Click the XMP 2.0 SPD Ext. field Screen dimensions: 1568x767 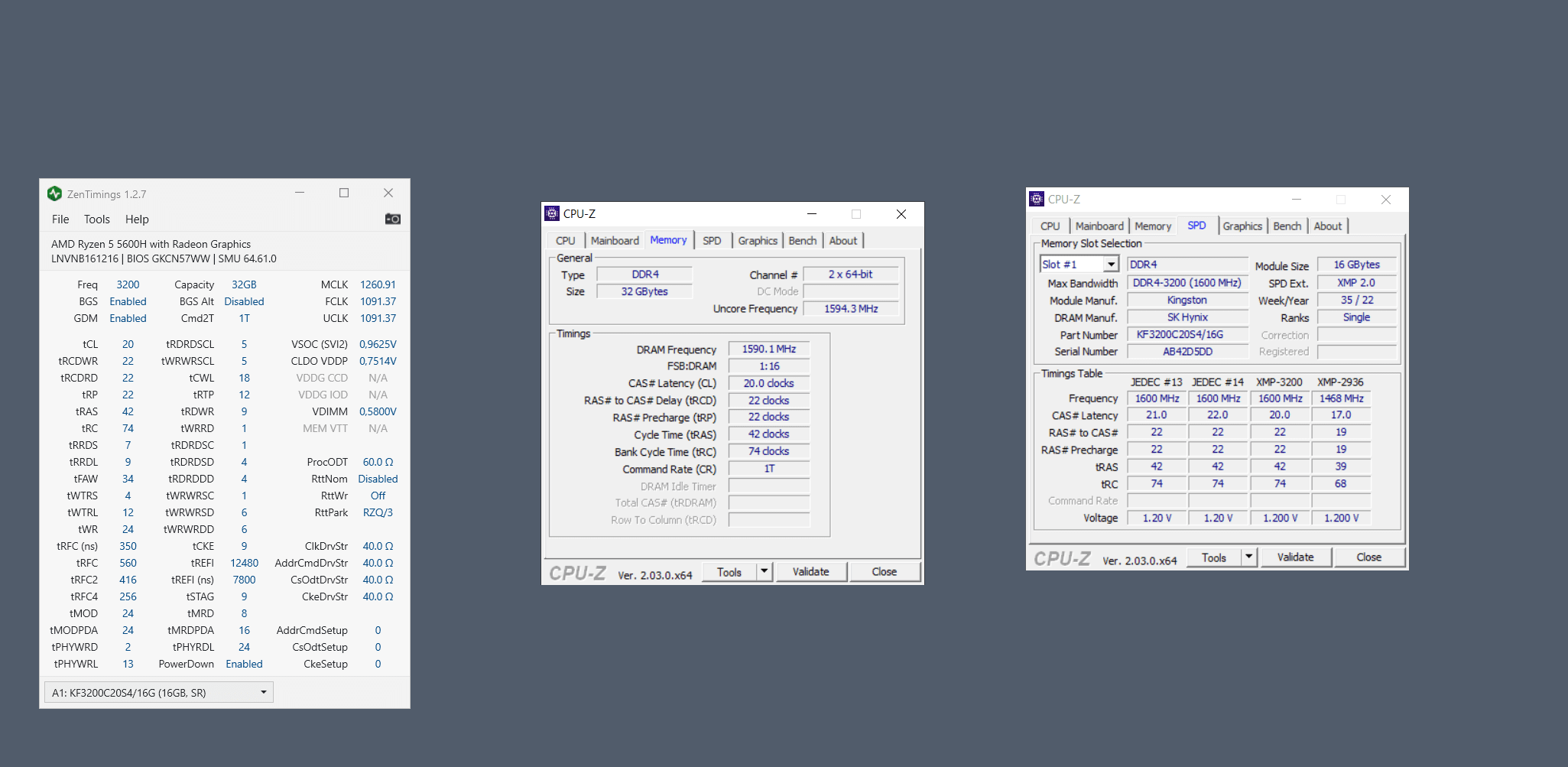point(1356,283)
